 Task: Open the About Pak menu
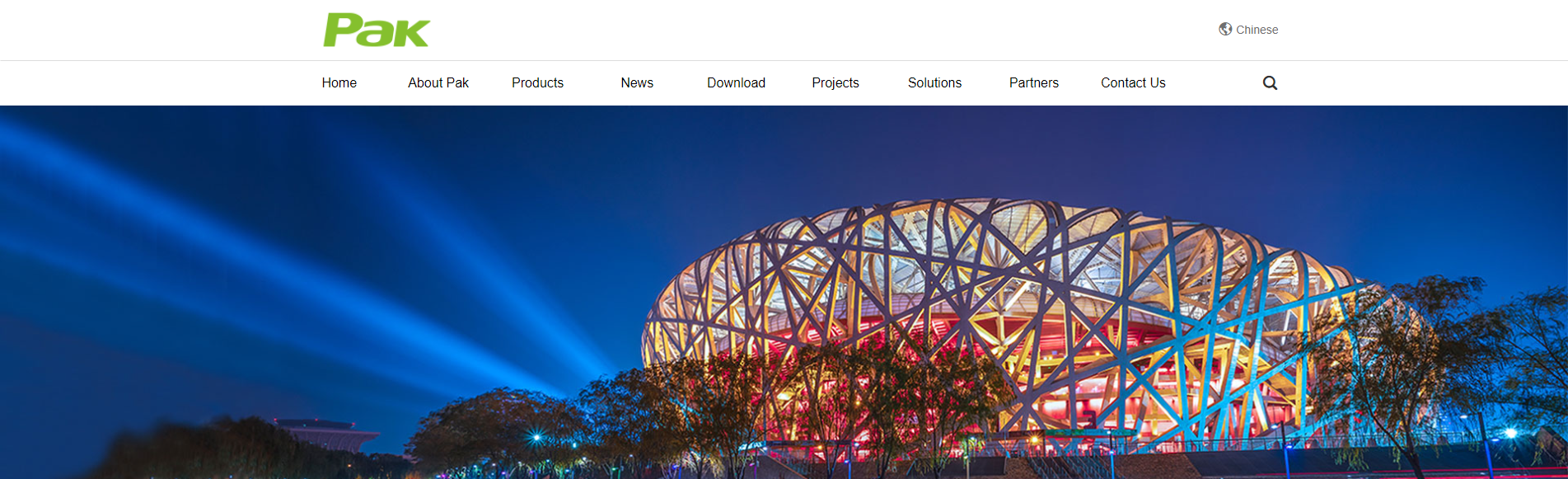point(438,82)
